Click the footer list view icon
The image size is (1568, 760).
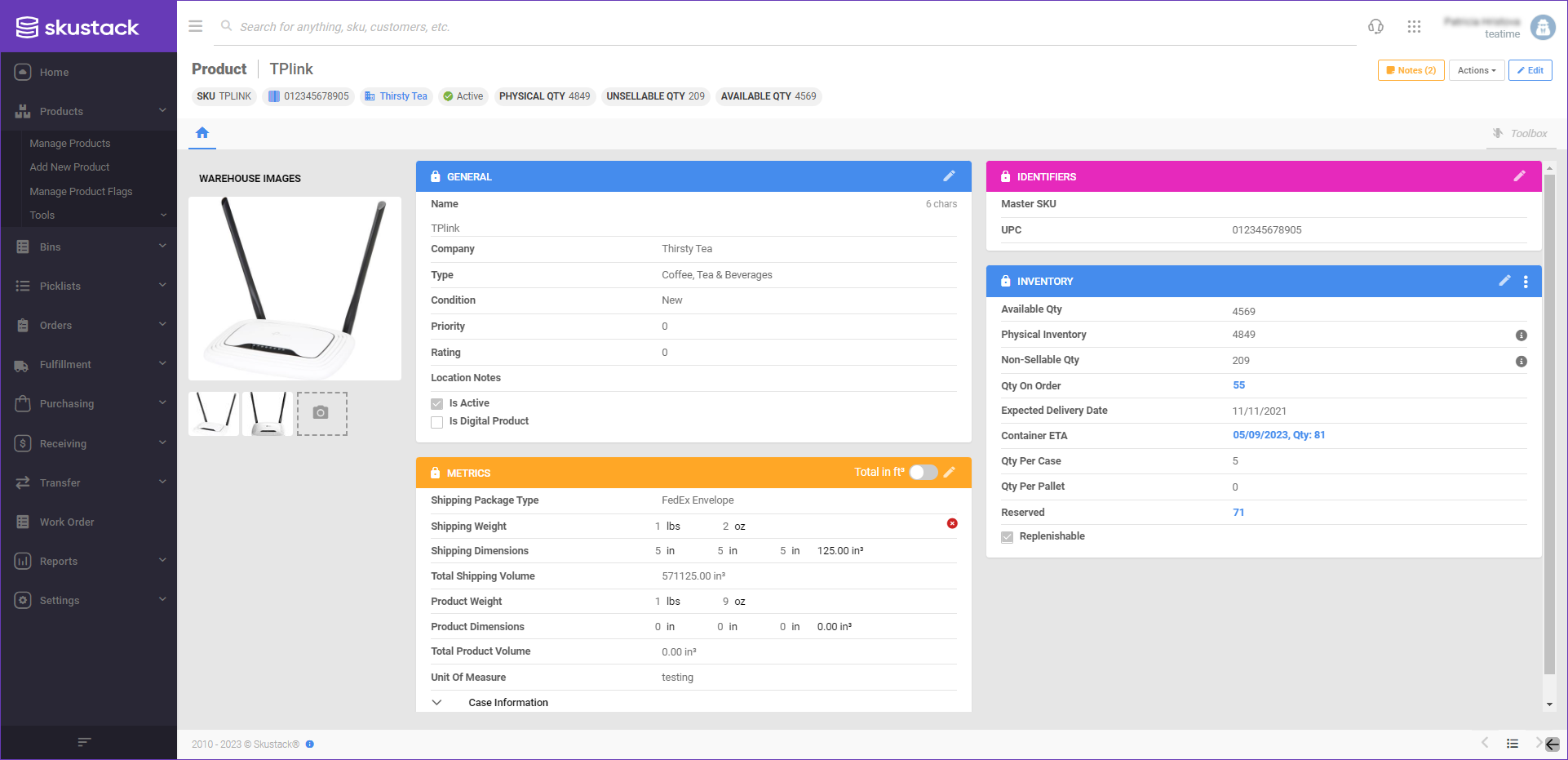(1513, 744)
